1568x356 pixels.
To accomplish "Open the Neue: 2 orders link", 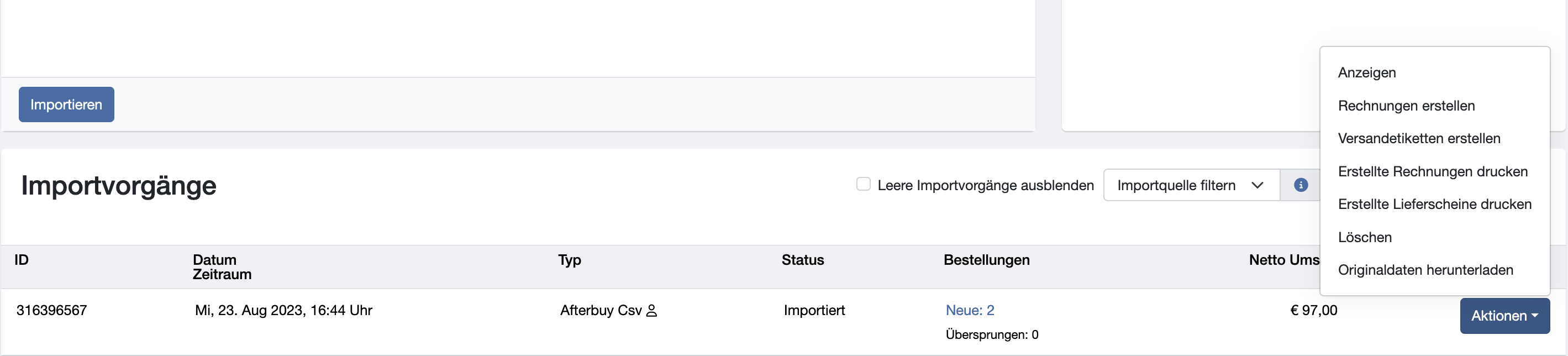I will [970, 310].
